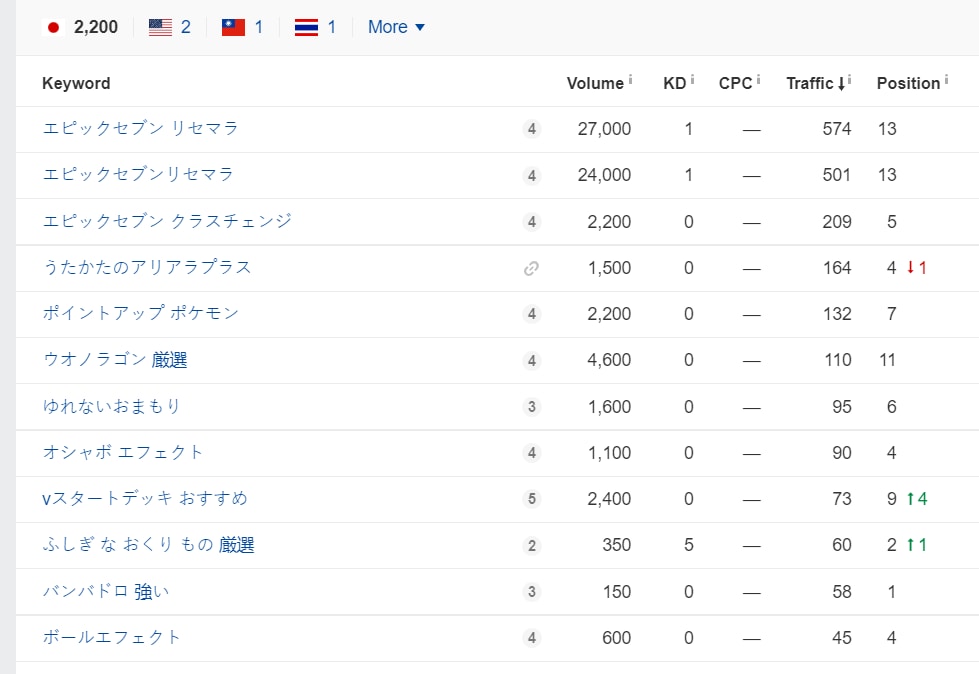The image size is (979, 674).
Task: Open keyword エピックセブンリセマラ without space
Action: click(x=138, y=175)
